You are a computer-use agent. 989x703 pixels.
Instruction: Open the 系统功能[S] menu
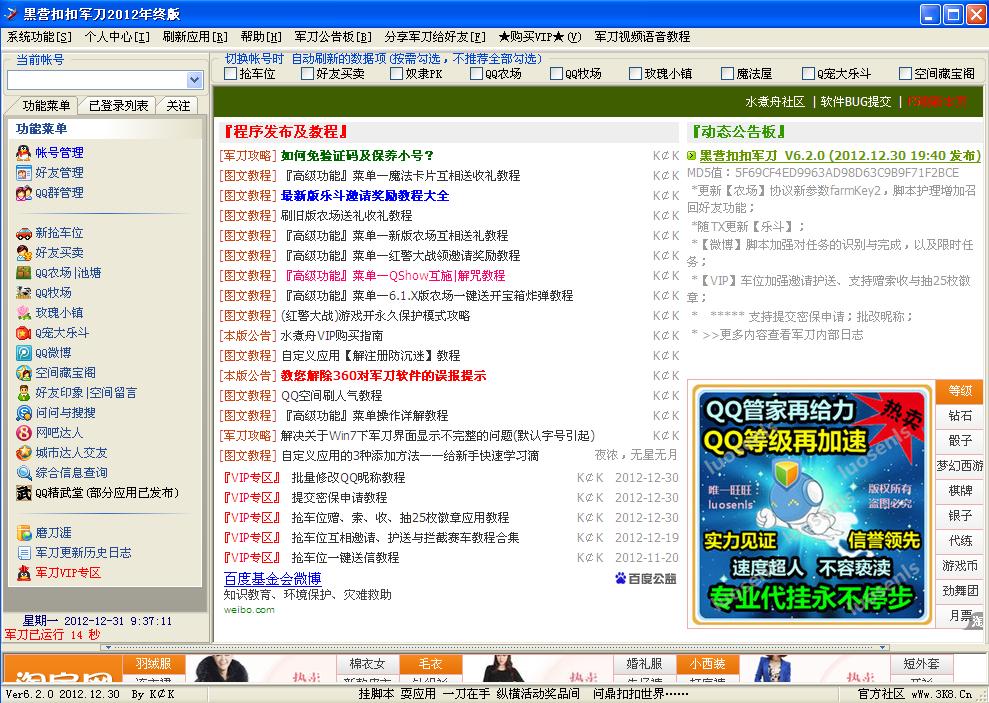pos(39,37)
